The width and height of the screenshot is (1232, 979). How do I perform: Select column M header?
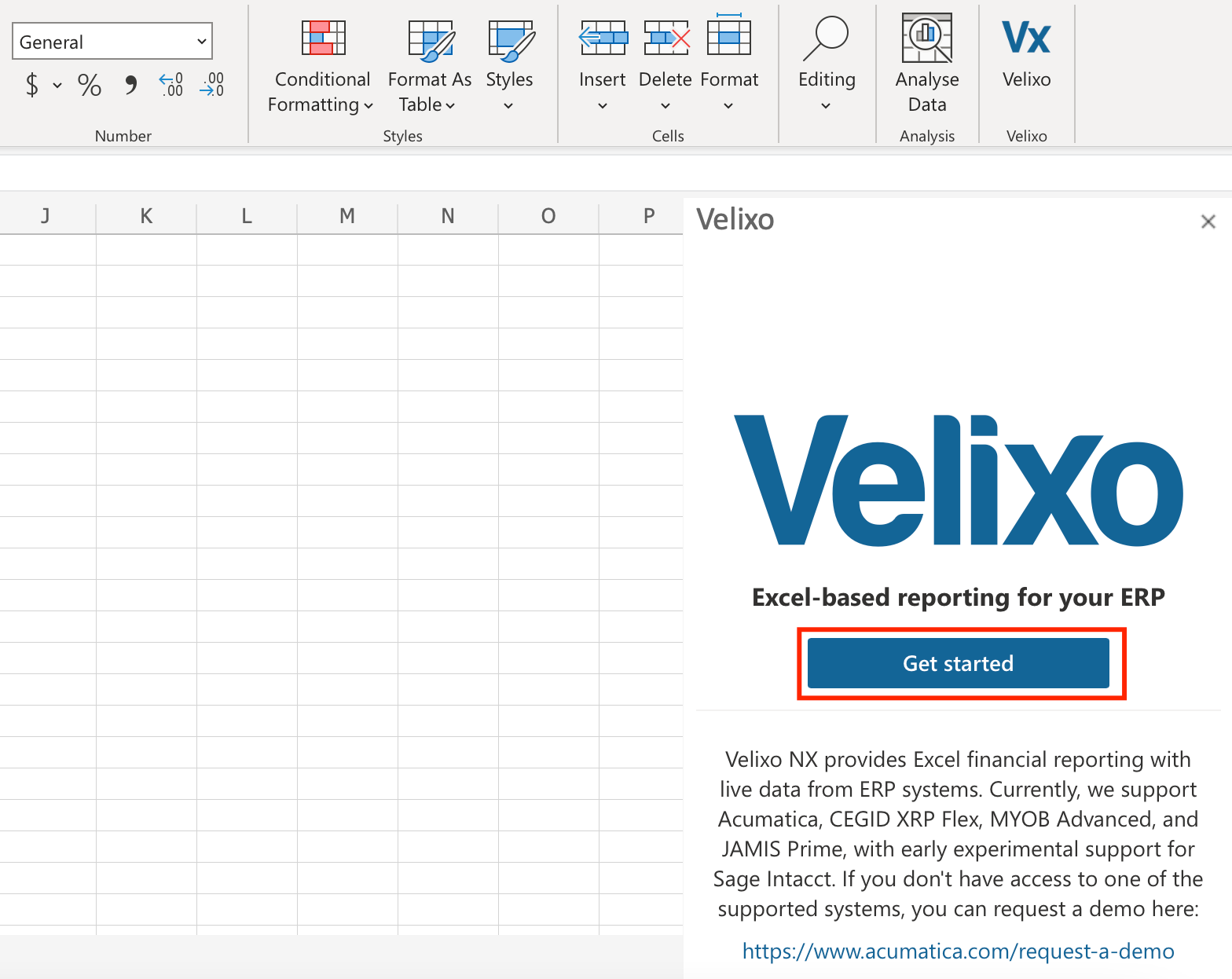(347, 216)
